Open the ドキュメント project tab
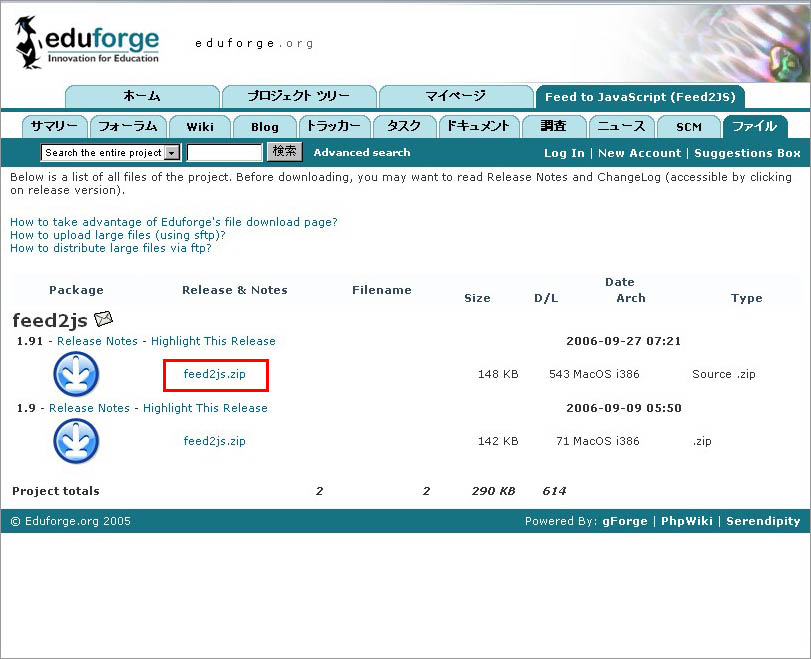Image resolution: width=811 pixels, height=659 pixels. (479, 126)
